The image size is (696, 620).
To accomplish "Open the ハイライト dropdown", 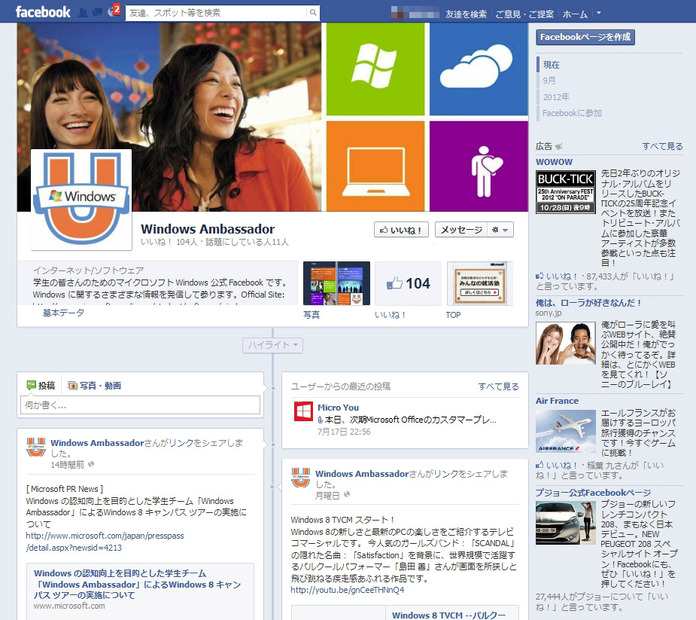I will 273,345.
